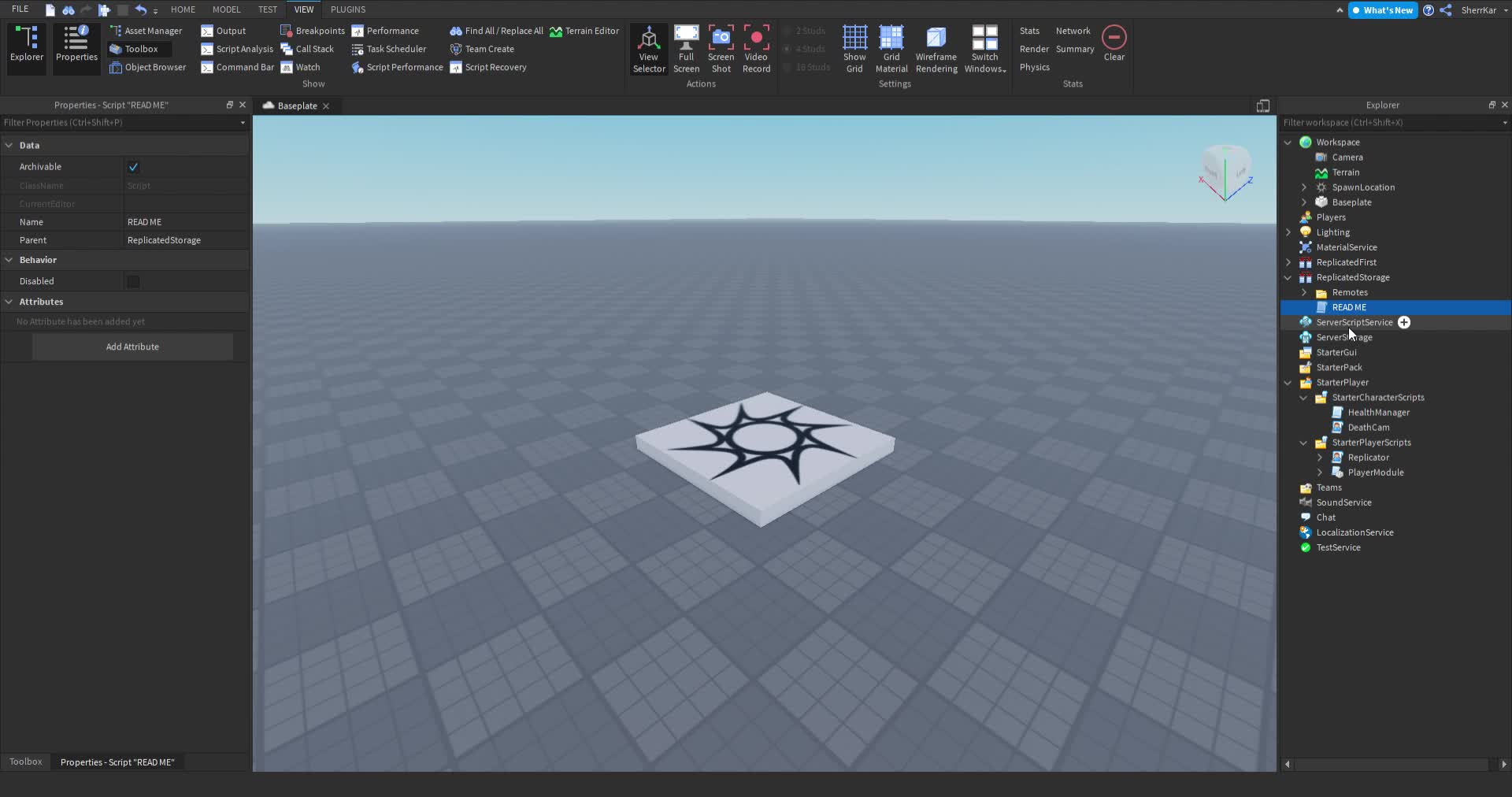Image resolution: width=1512 pixels, height=797 pixels.
Task: Expand the Remotes folder
Action: (1303, 292)
